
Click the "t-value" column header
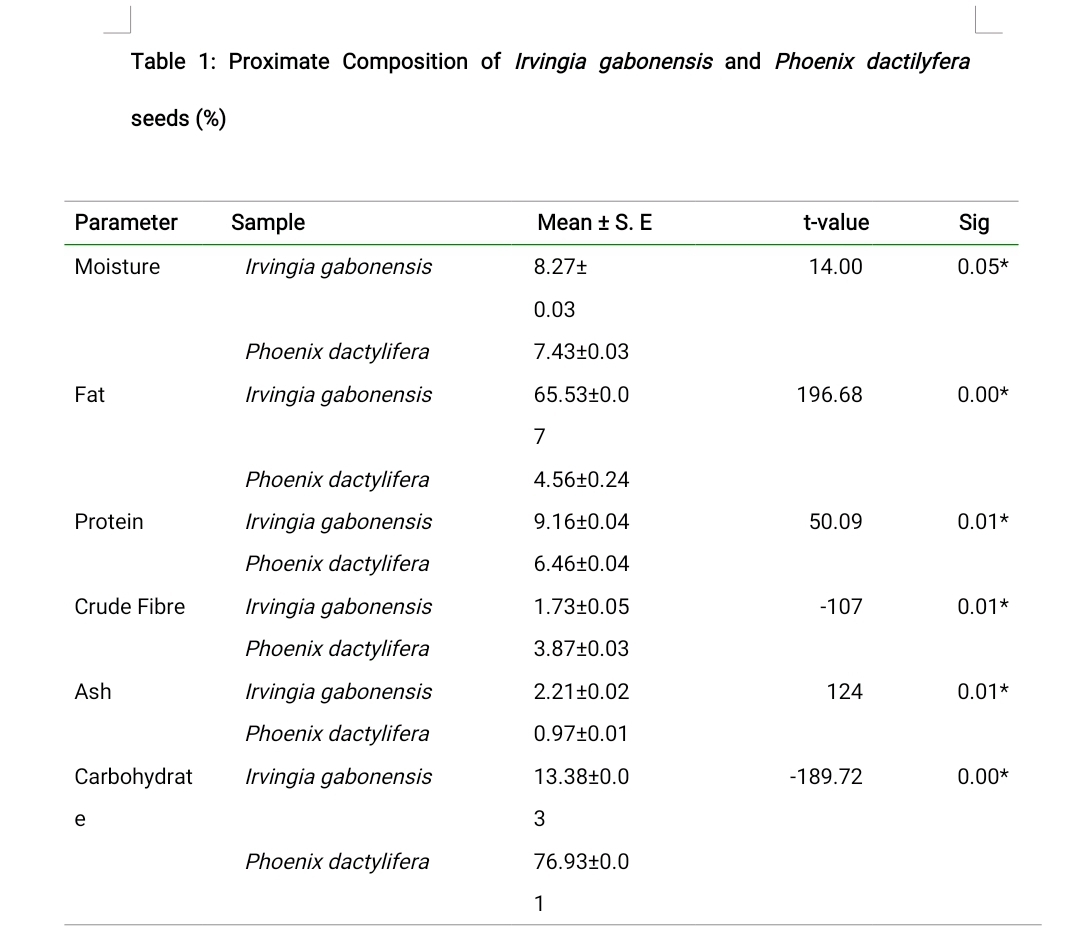(x=836, y=223)
